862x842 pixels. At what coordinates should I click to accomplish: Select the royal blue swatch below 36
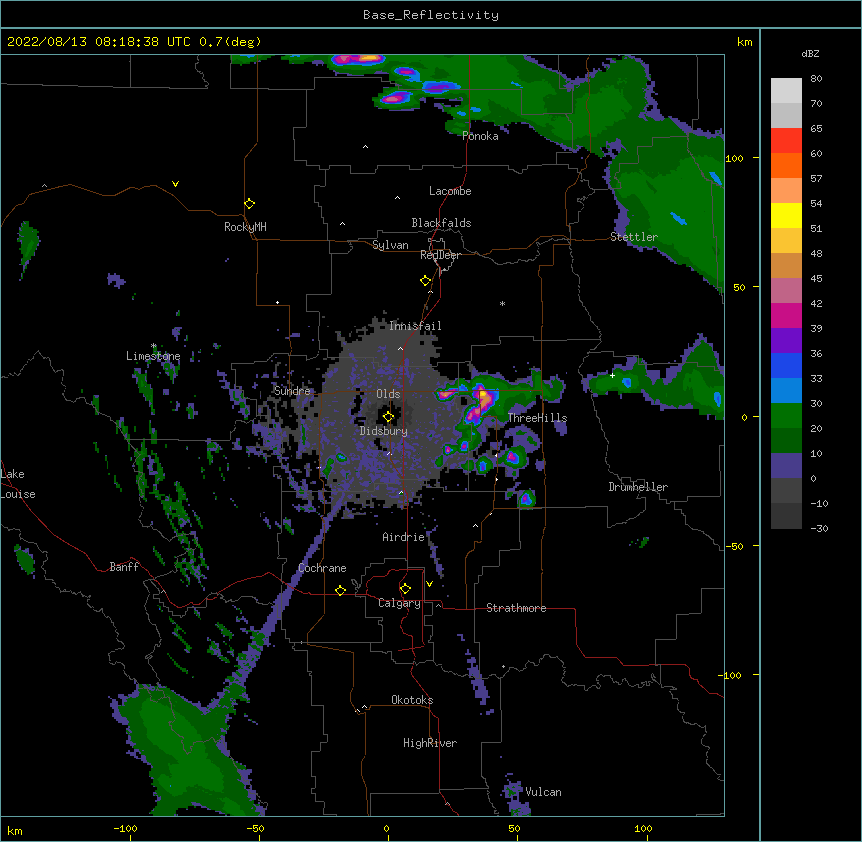pyautogui.click(x=786, y=365)
